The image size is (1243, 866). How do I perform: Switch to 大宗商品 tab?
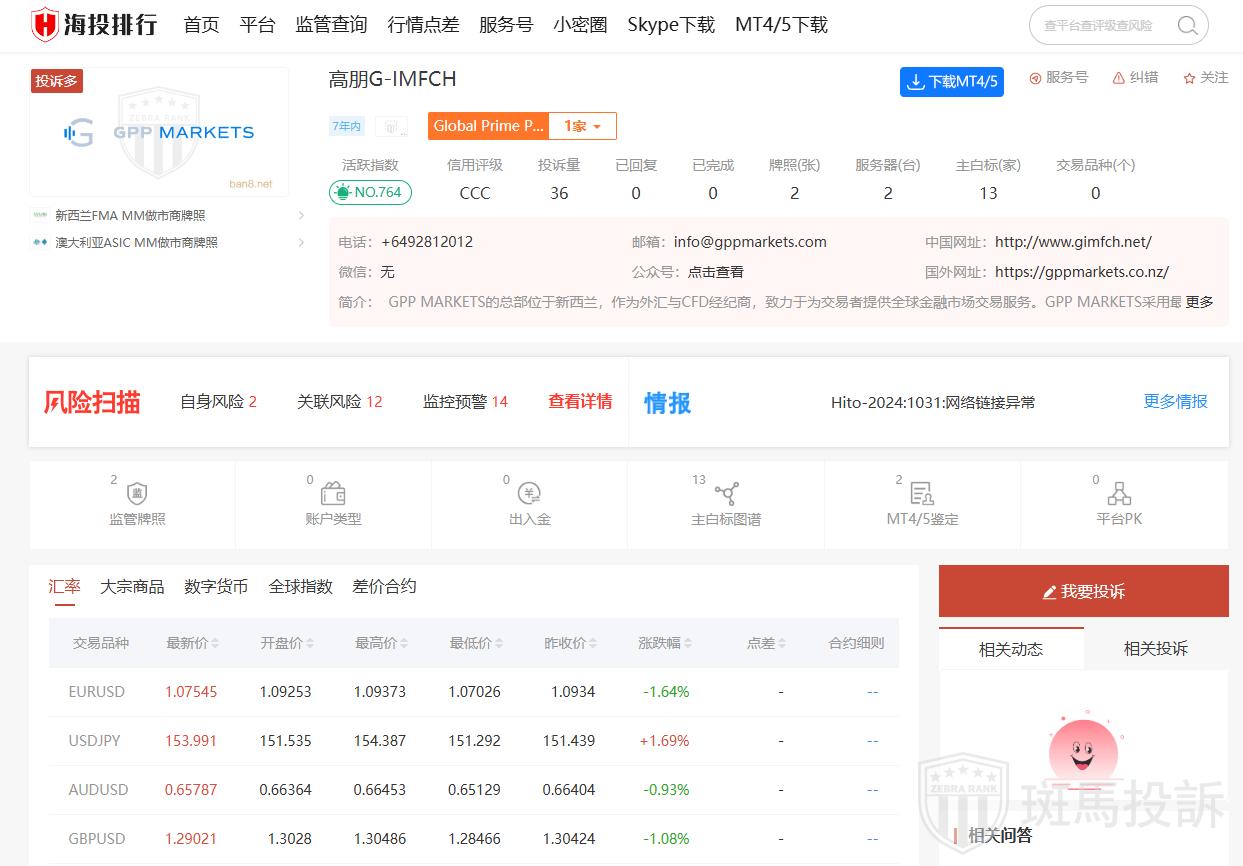tap(132, 587)
